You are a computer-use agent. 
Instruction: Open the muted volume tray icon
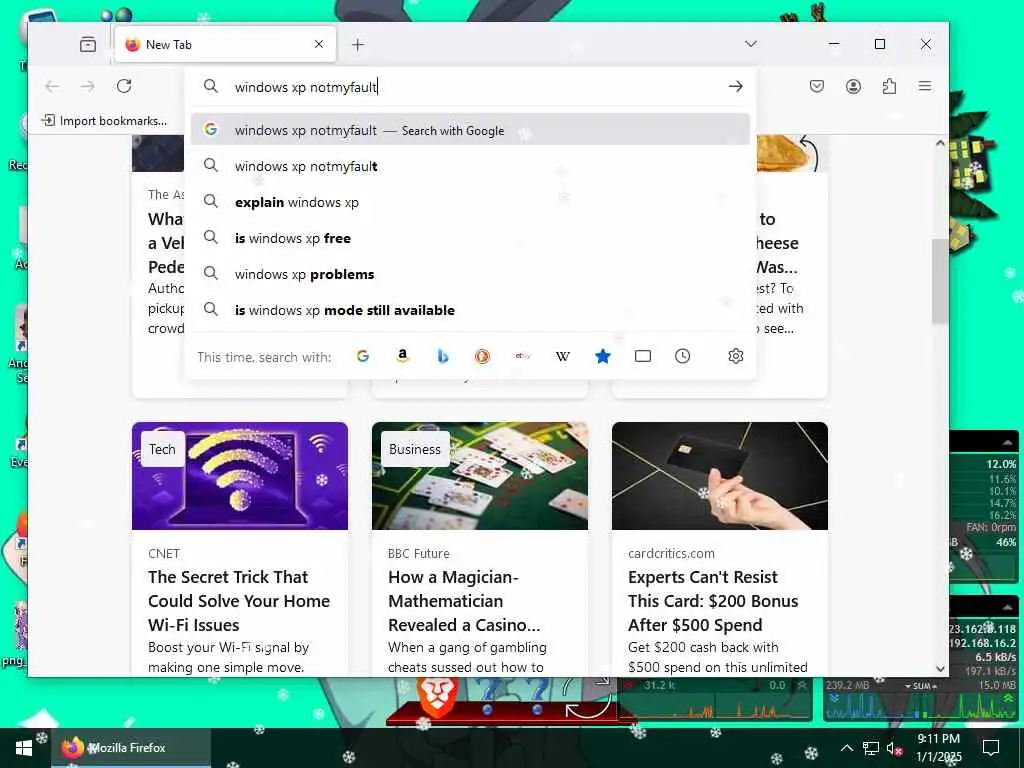(x=894, y=748)
